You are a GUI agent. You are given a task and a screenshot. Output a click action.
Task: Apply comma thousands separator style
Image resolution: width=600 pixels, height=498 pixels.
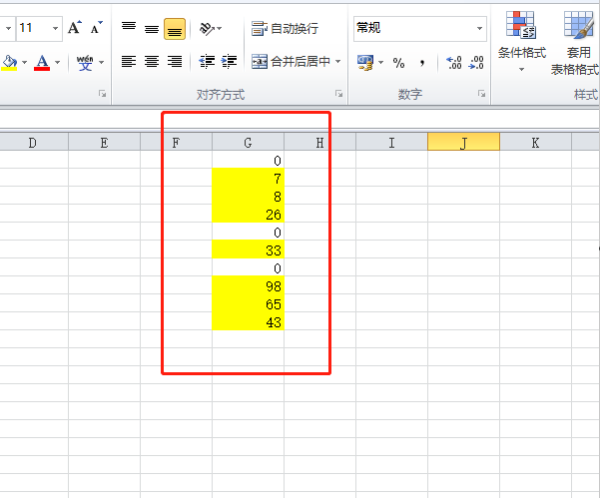422,63
